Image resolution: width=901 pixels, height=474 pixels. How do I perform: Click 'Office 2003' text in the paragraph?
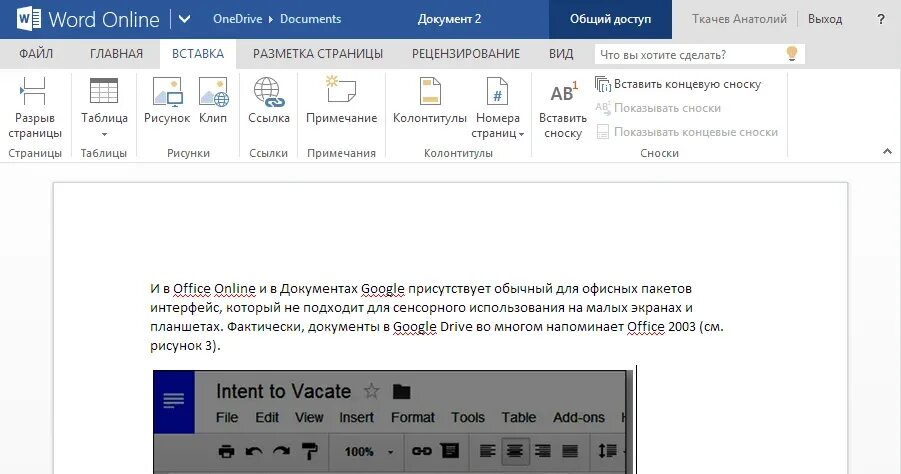click(661, 327)
